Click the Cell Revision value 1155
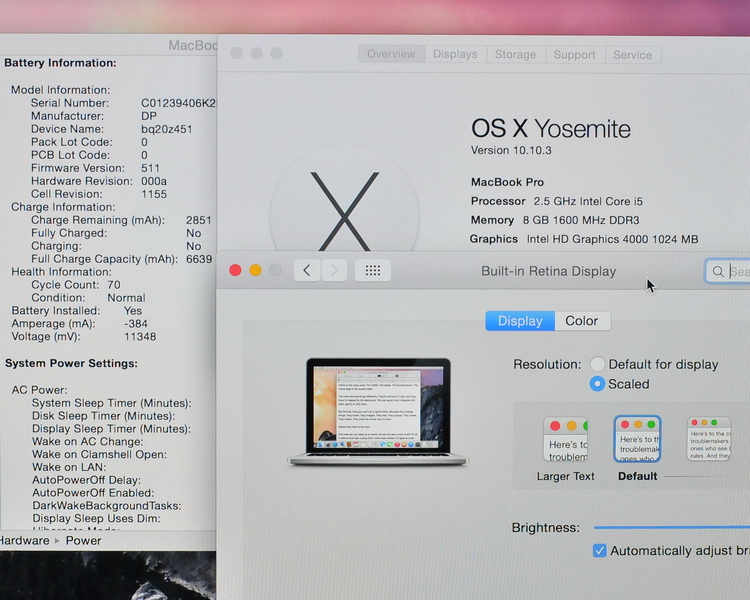 coord(154,194)
